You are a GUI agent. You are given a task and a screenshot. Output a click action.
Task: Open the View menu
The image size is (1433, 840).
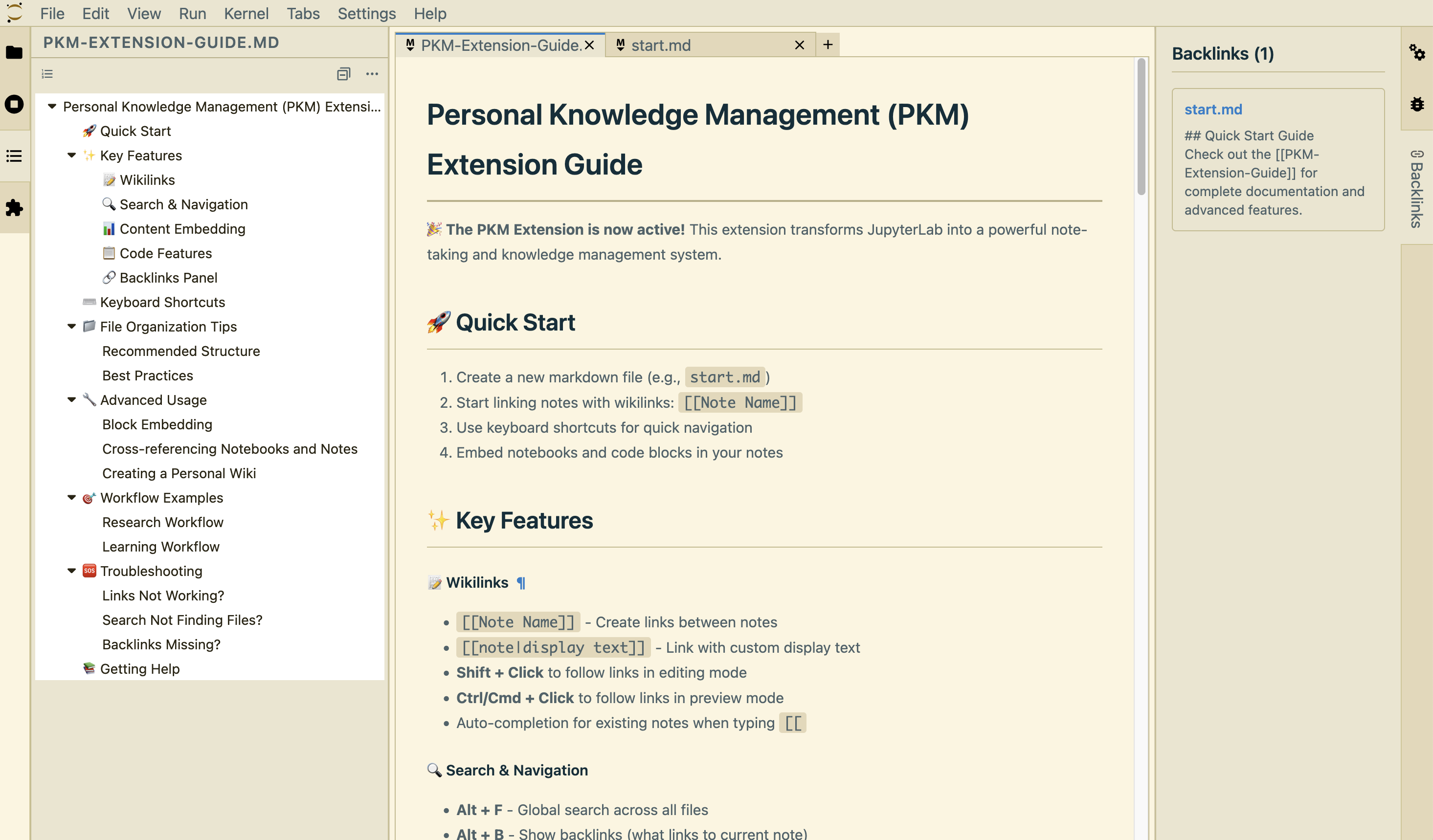point(144,13)
